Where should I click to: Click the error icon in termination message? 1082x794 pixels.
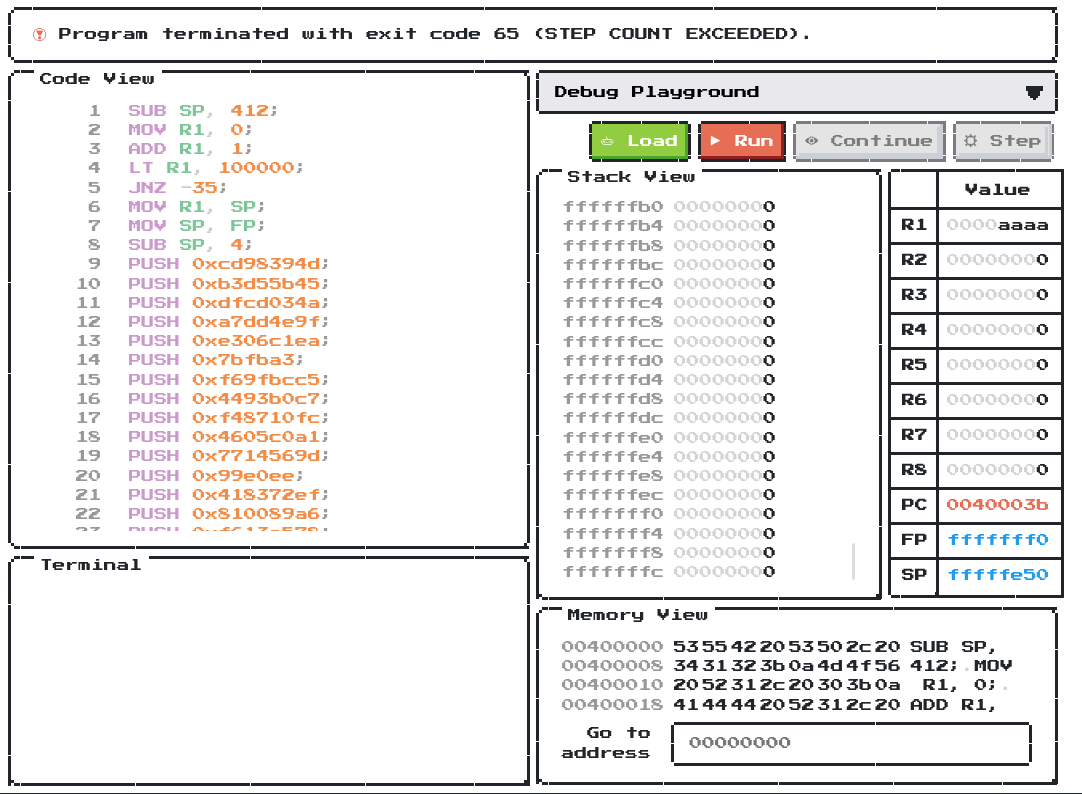click(x=39, y=34)
